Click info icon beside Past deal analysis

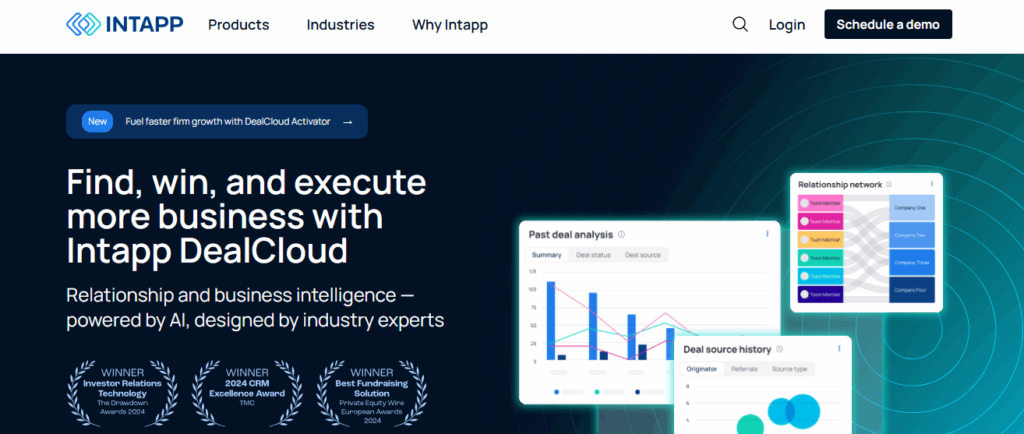(x=621, y=234)
